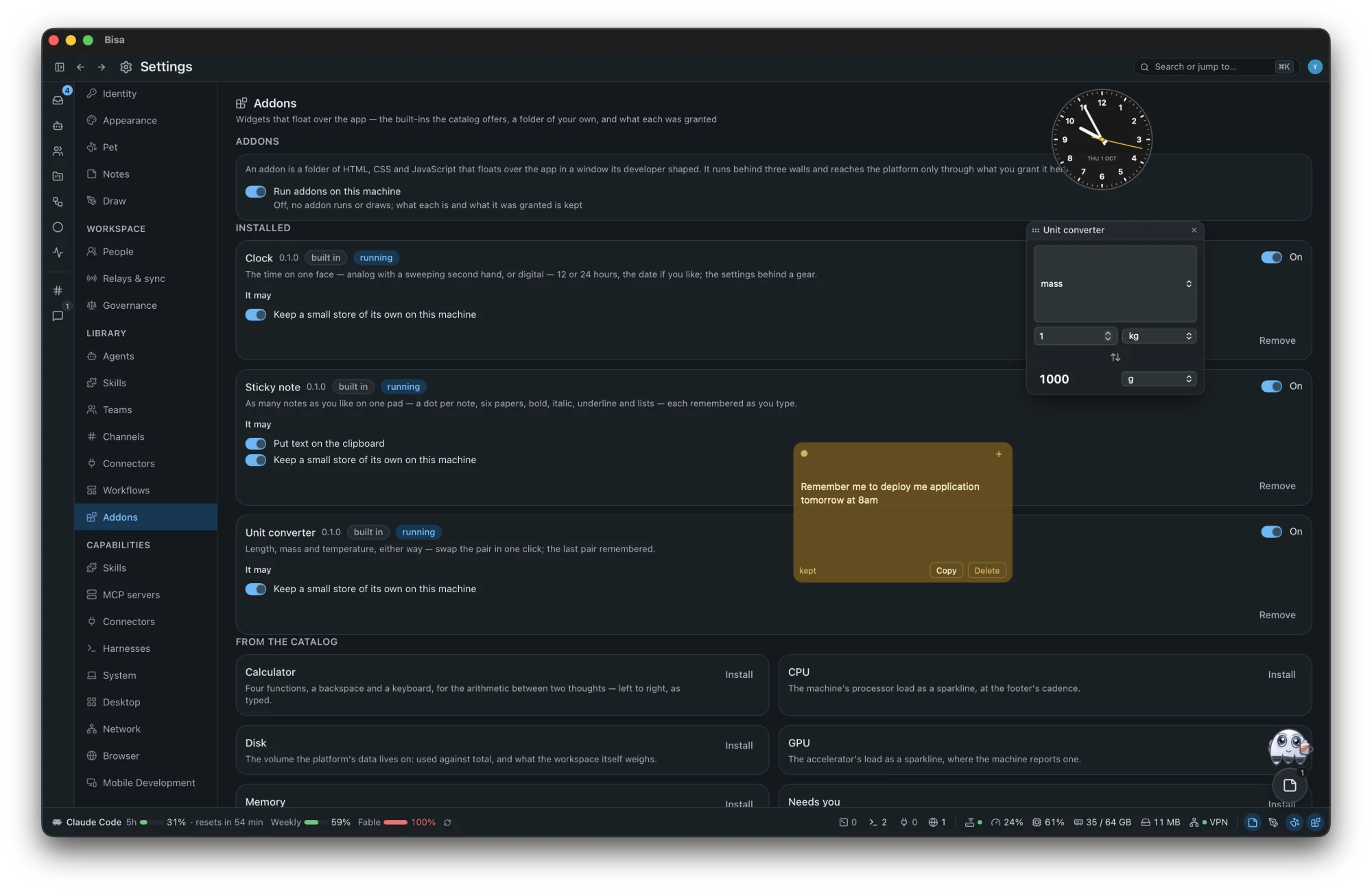Open MCP servers under Capabilities

(131, 594)
